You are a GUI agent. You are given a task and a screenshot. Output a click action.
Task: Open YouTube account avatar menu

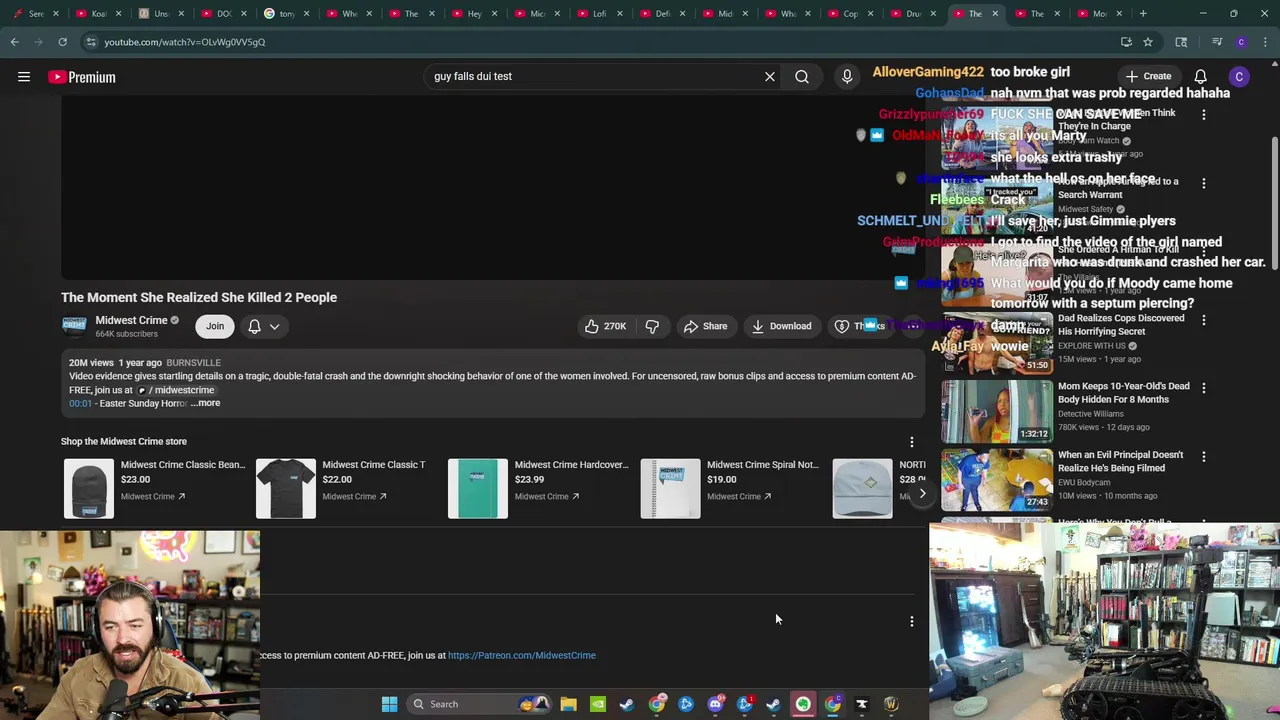pos(1239,77)
